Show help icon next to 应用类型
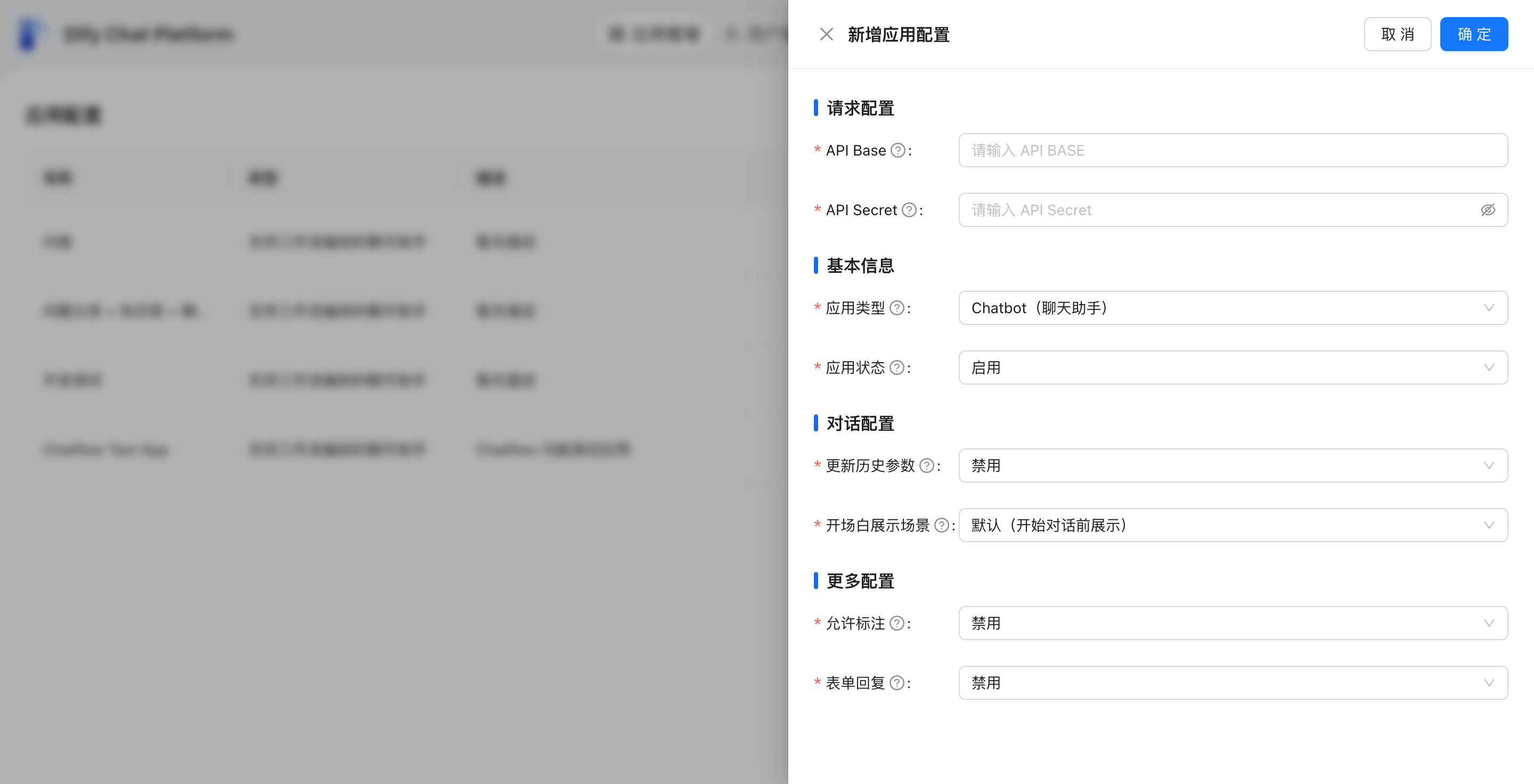Viewport: 1534px width, 784px height. pos(896,308)
